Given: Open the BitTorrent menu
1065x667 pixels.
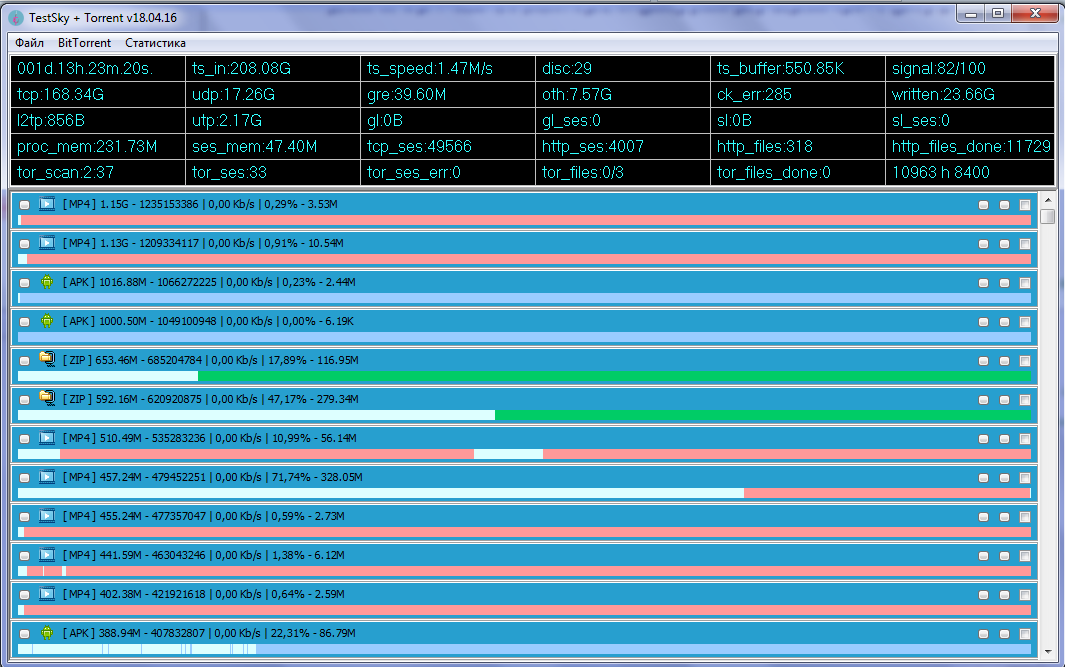Looking at the screenshot, I should 84,43.
